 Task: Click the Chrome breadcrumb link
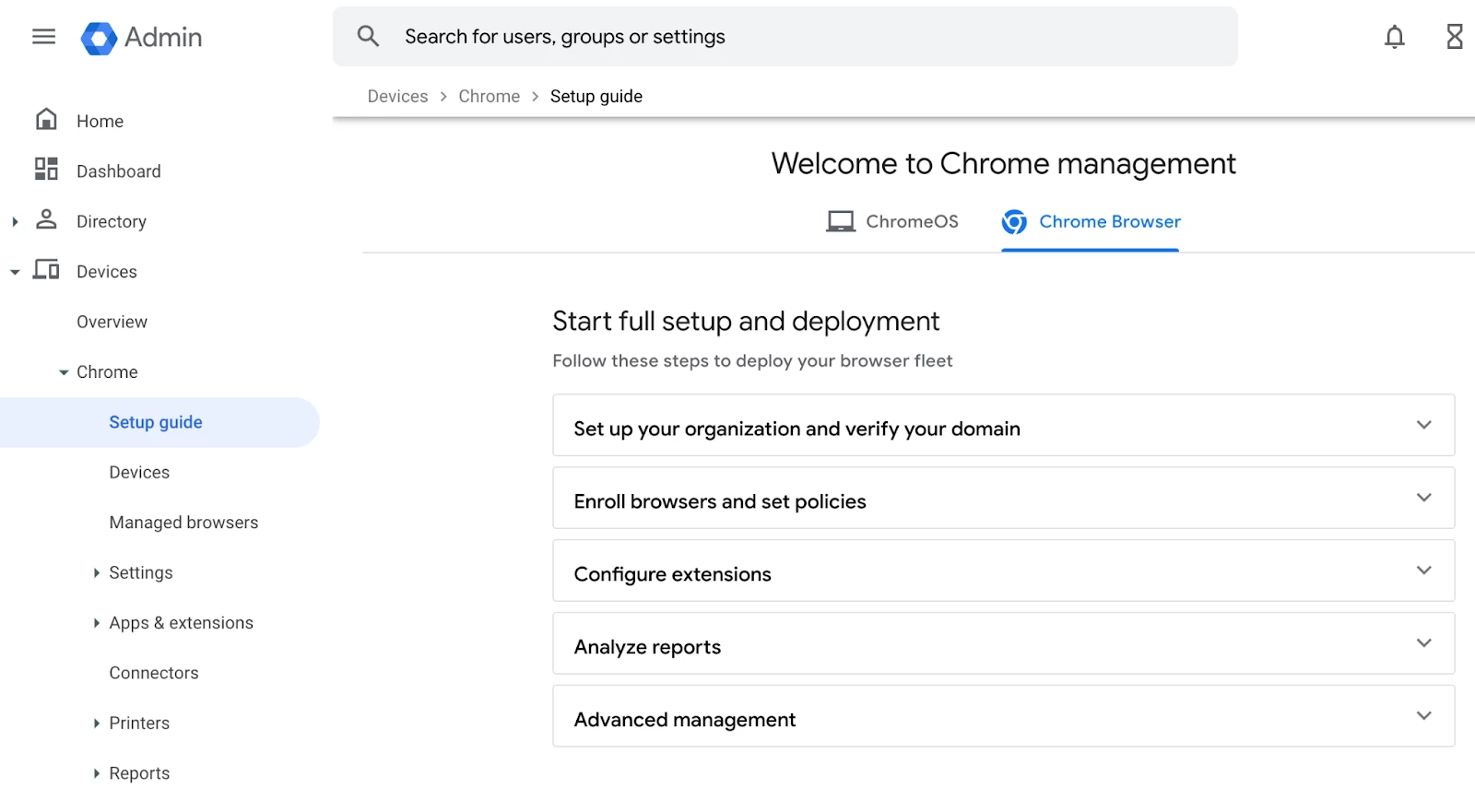489,97
